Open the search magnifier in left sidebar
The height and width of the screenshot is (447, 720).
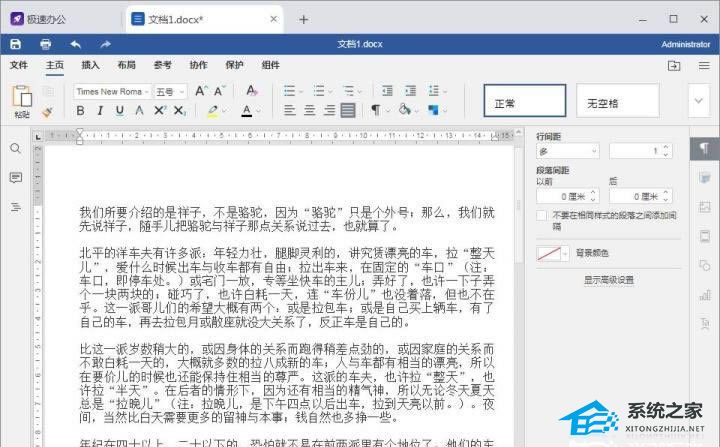[x=16, y=148]
